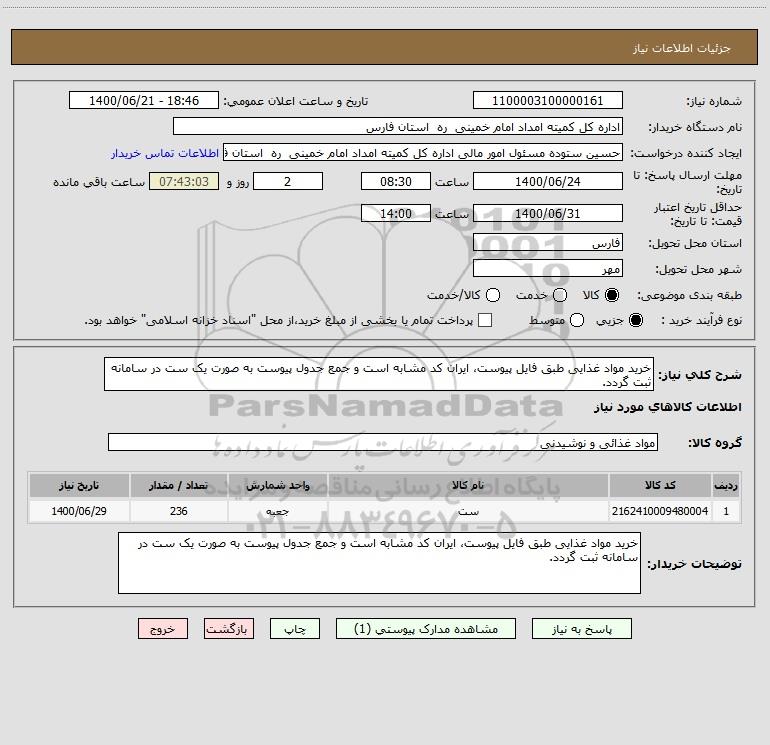This screenshot has width=770, height=745.
Task: Click the unit cell جعبه
Action: point(277,511)
